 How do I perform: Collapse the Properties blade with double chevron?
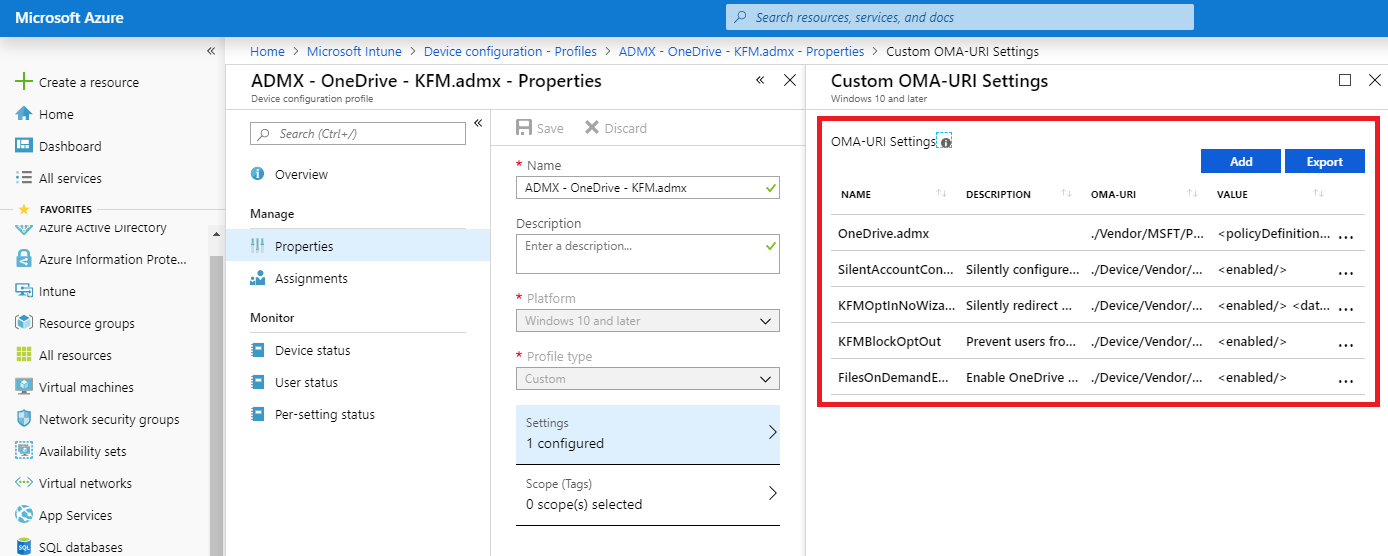[760, 80]
